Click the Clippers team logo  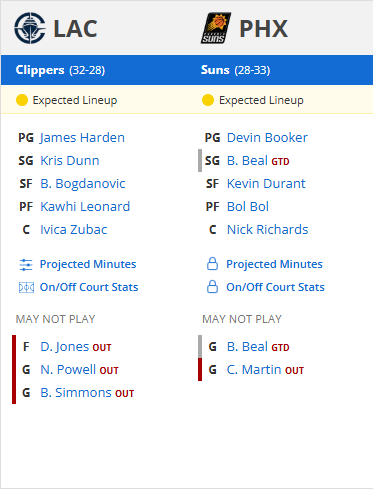(30, 28)
